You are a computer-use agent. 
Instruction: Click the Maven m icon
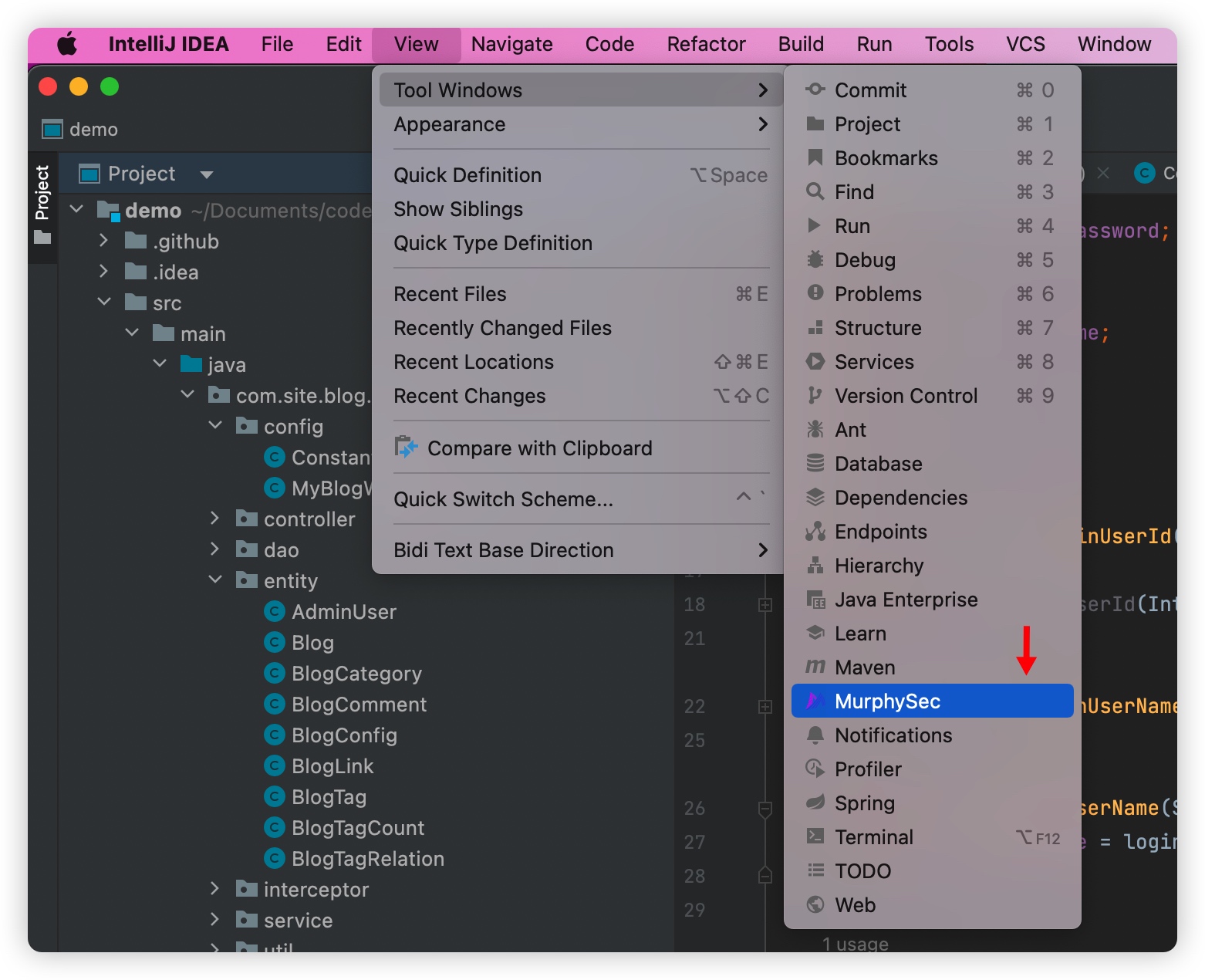pyautogui.click(x=815, y=667)
